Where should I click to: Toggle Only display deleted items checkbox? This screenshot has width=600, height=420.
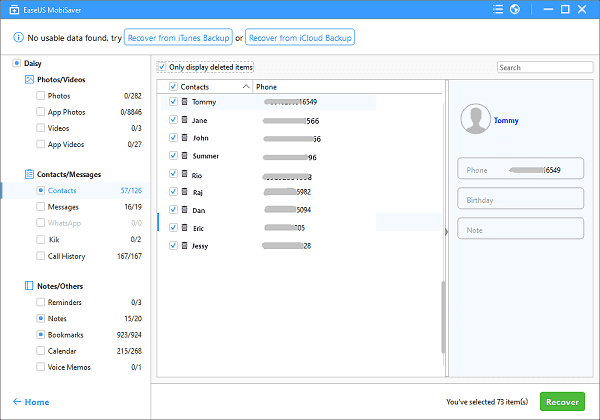point(162,67)
